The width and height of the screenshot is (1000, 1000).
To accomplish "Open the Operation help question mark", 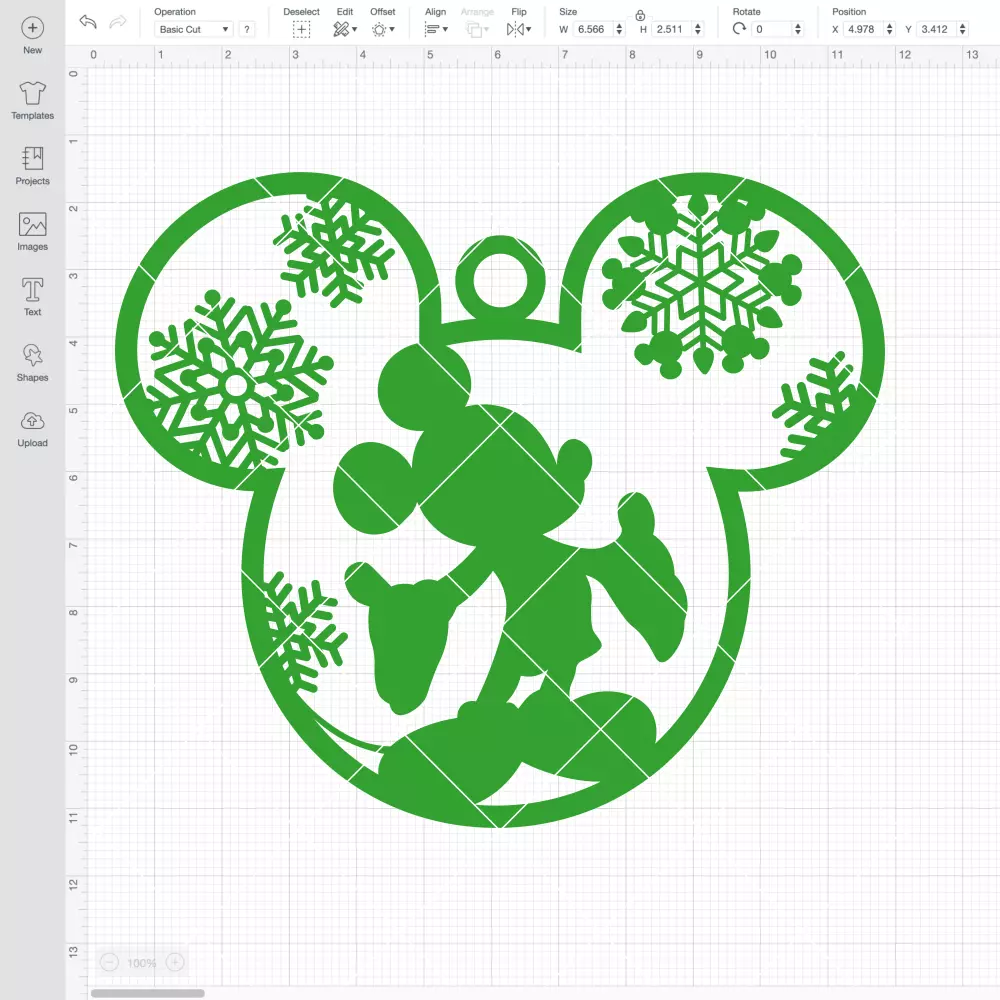I will coord(247,29).
